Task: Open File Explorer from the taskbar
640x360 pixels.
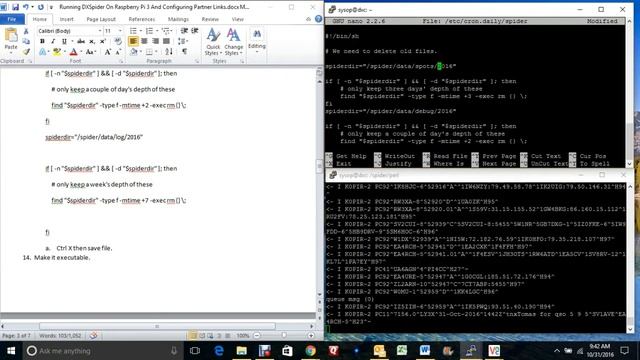Action: pos(242,351)
